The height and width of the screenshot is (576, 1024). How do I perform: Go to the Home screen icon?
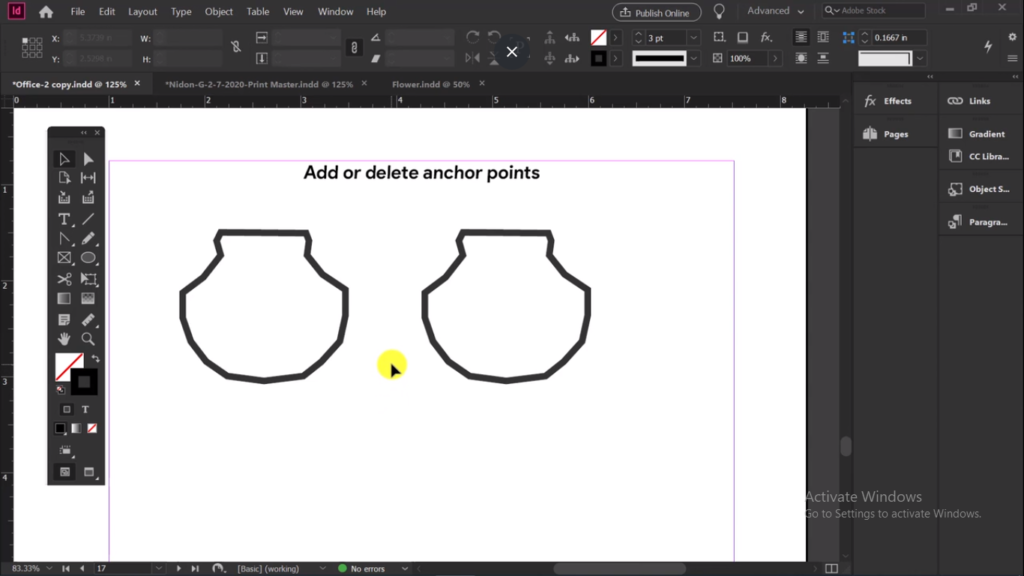pos(46,12)
